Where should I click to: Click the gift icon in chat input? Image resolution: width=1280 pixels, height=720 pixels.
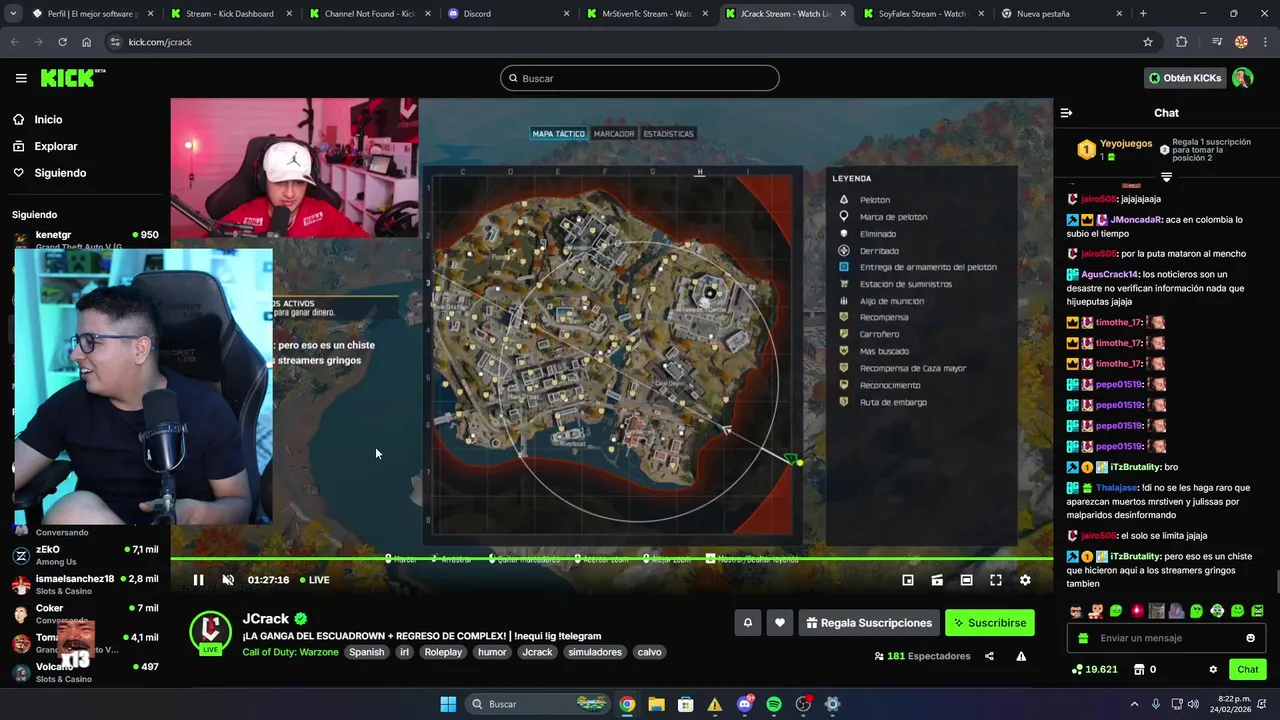(x=1083, y=638)
